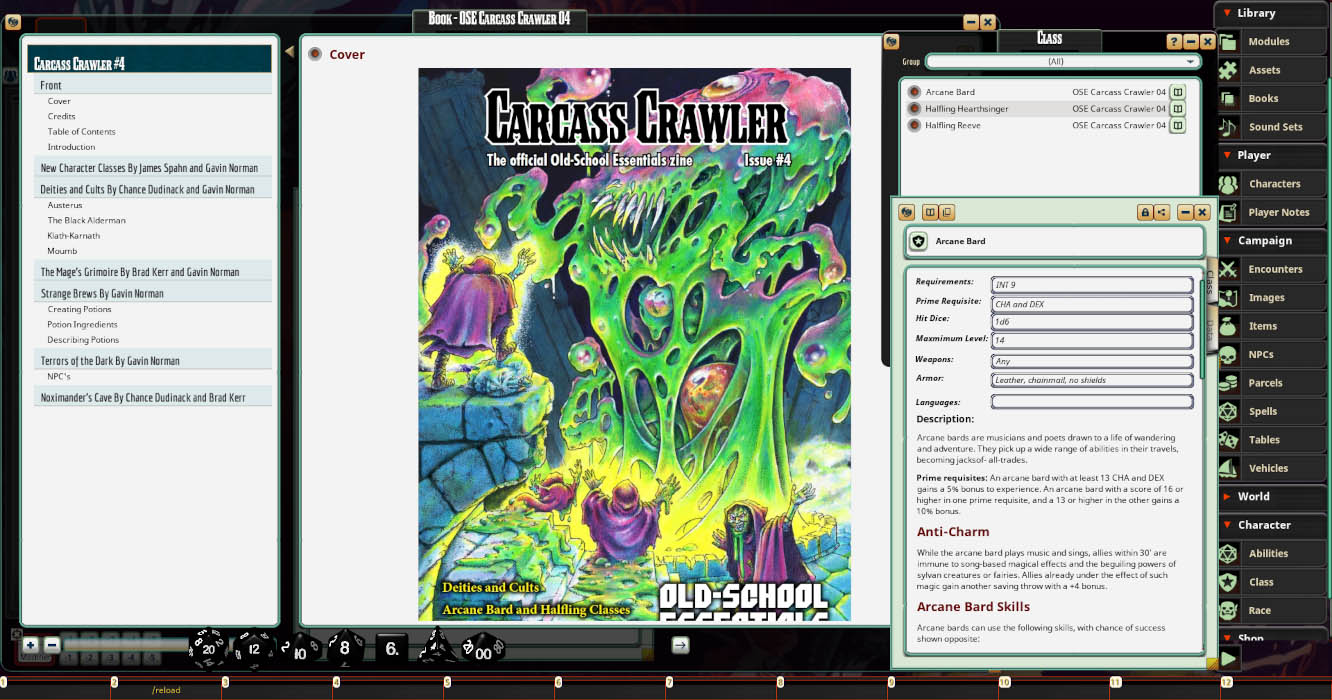
Task: Open Items under Campaign
Action: pyautogui.click(x=1272, y=326)
